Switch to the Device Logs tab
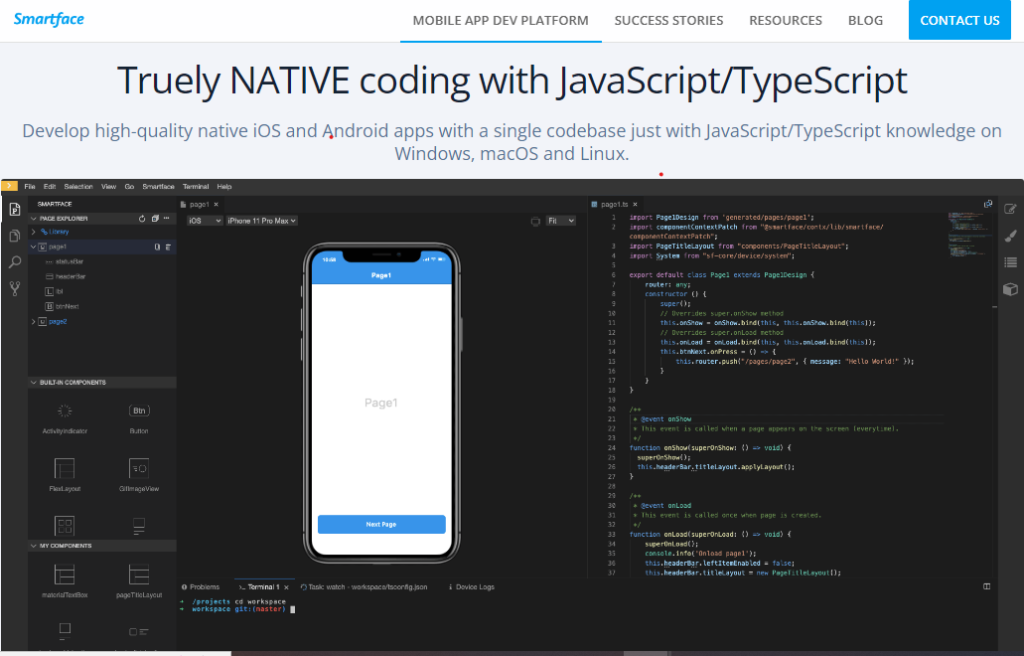This screenshot has width=1024, height=656. (x=472, y=587)
